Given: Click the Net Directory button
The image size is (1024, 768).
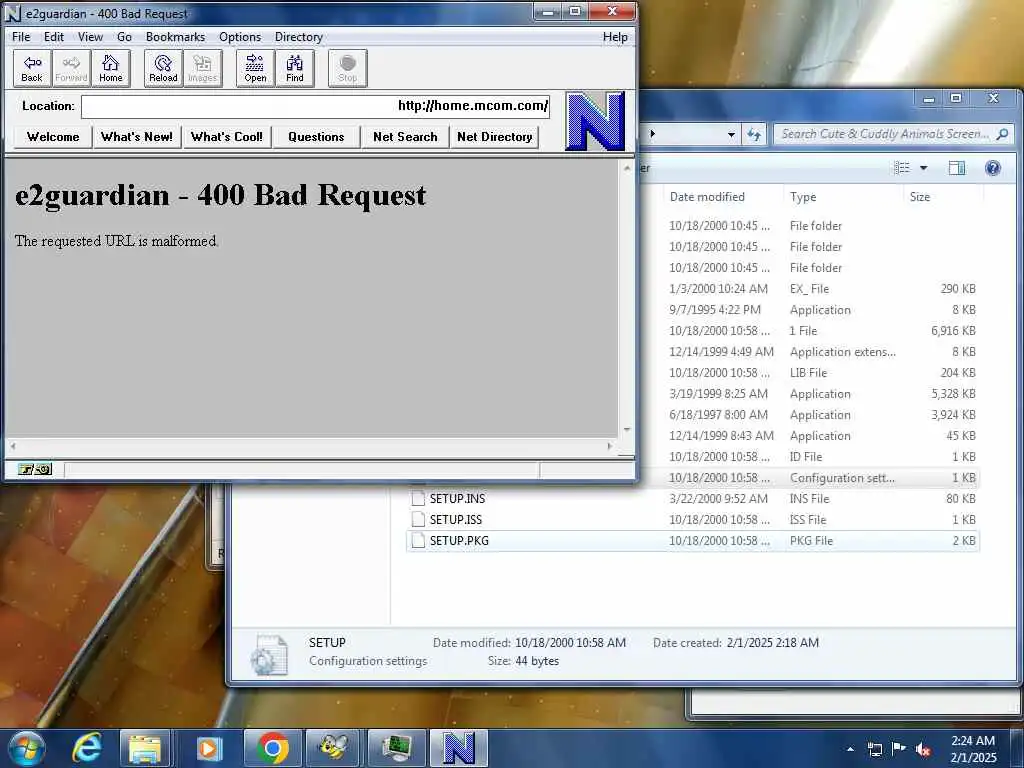Looking at the screenshot, I should point(494,137).
